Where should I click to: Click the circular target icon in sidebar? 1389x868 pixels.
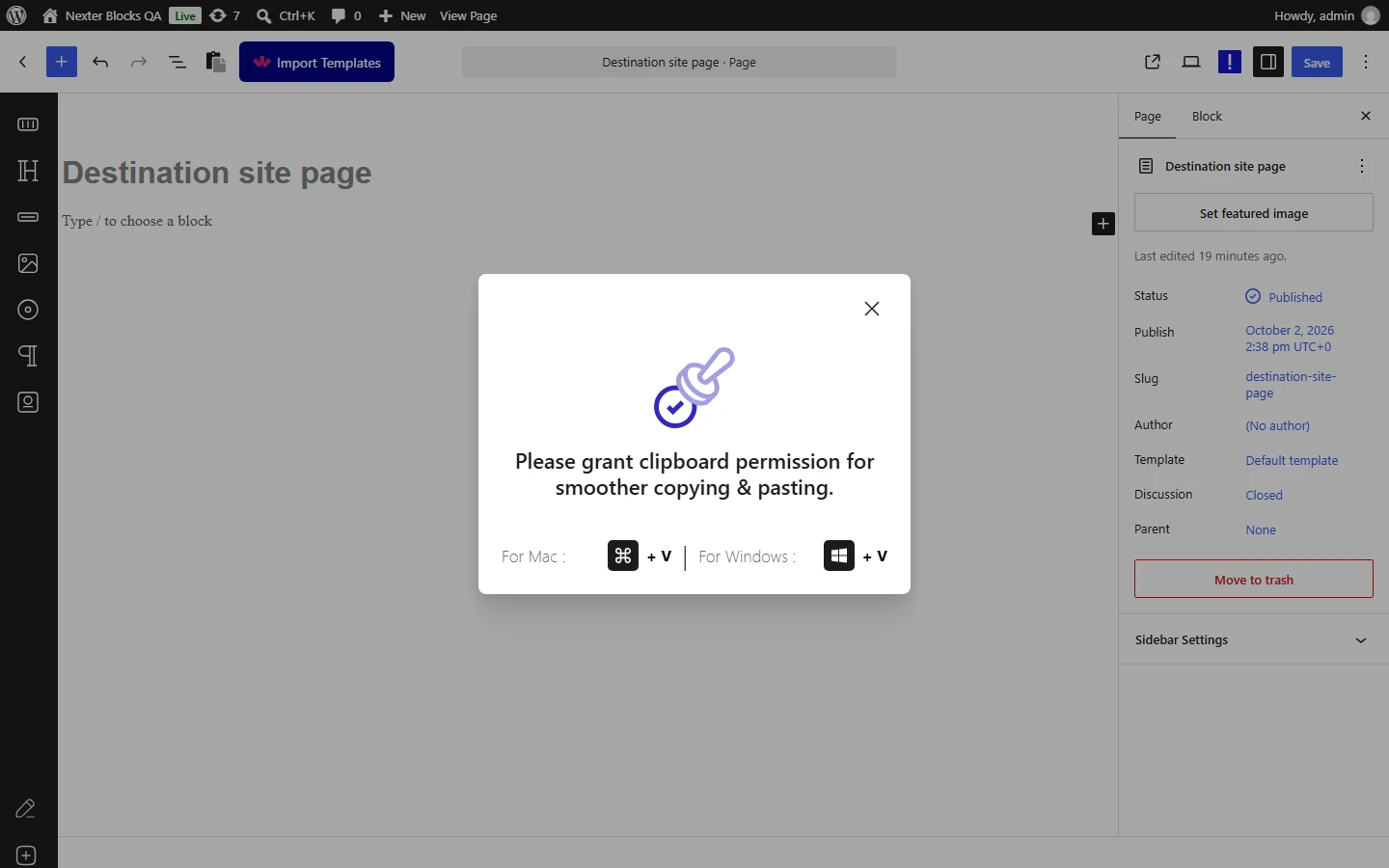click(x=28, y=310)
